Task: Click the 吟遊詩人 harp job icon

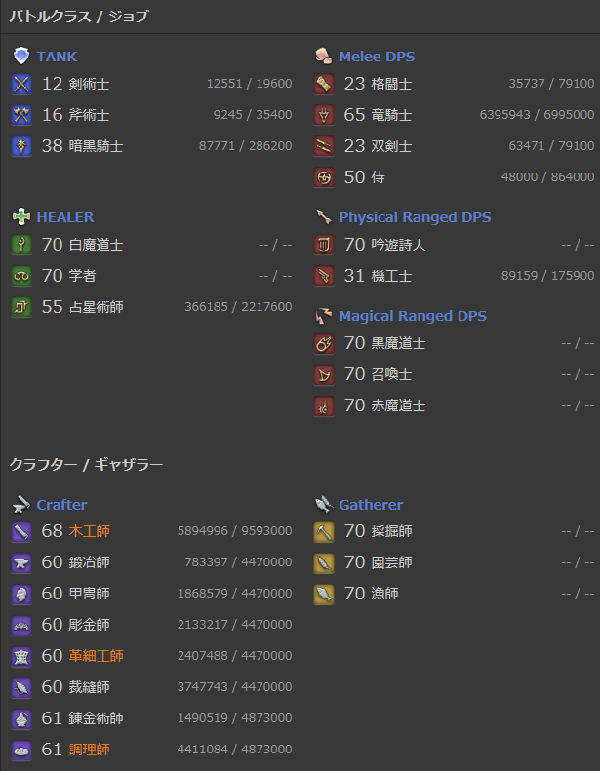Action: pyautogui.click(x=324, y=245)
